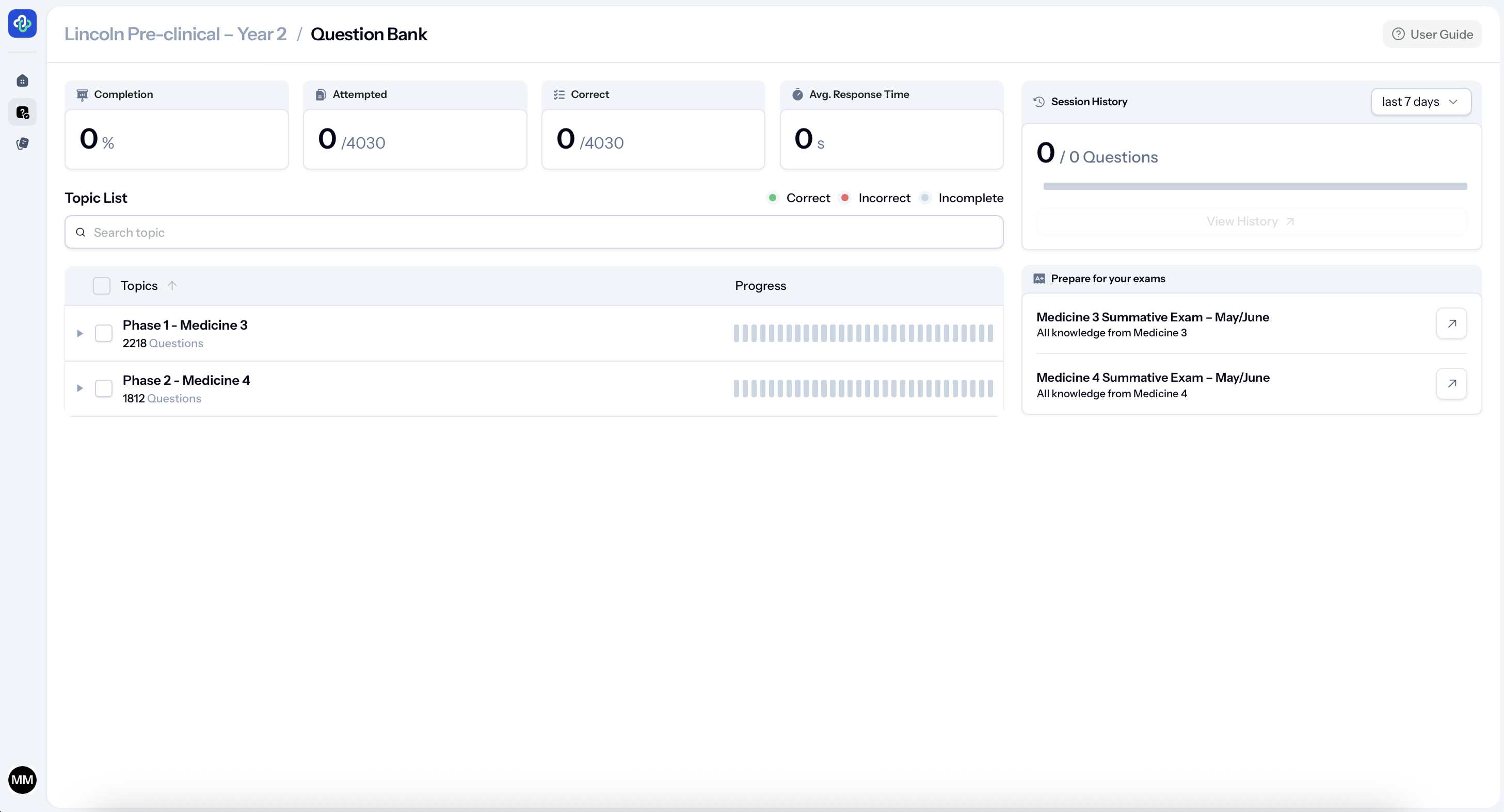The image size is (1504, 812).
Task: Open Medicine 3 Summative Exam arrow icon
Action: 1451,323
